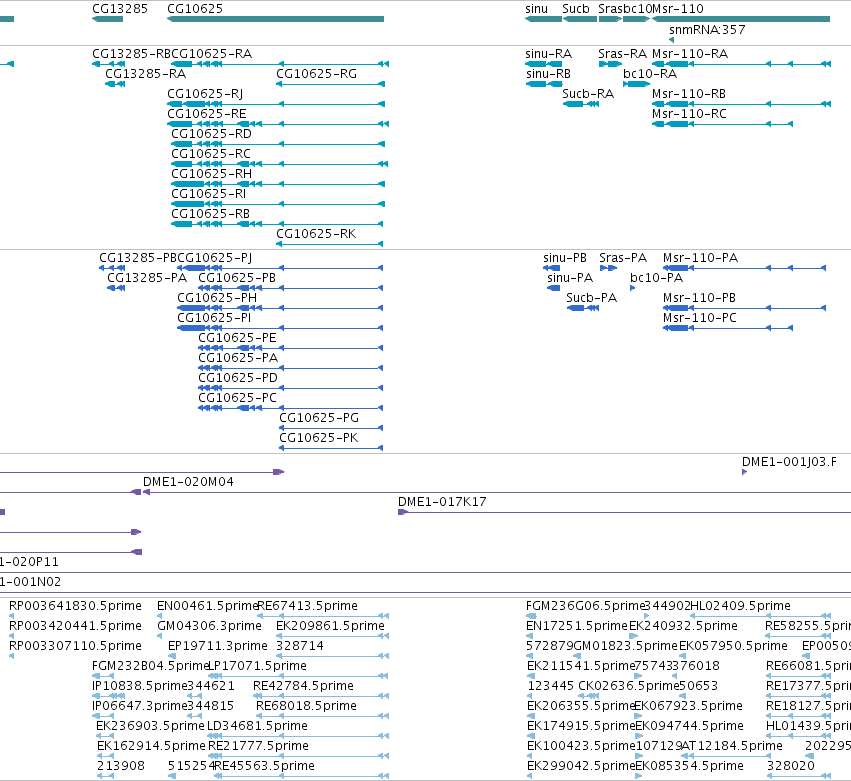The height and width of the screenshot is (781, 851).
Task: Select EST HL02409.5prime label
Action: [740, 606]
